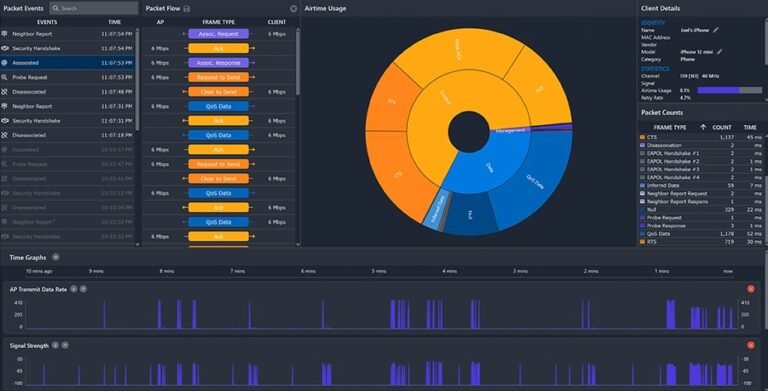Image resolution: width=768 pixels, height=391 pixels.
Task: Select the Associated event at 11:07:53 PM
Action: point(68,63)
